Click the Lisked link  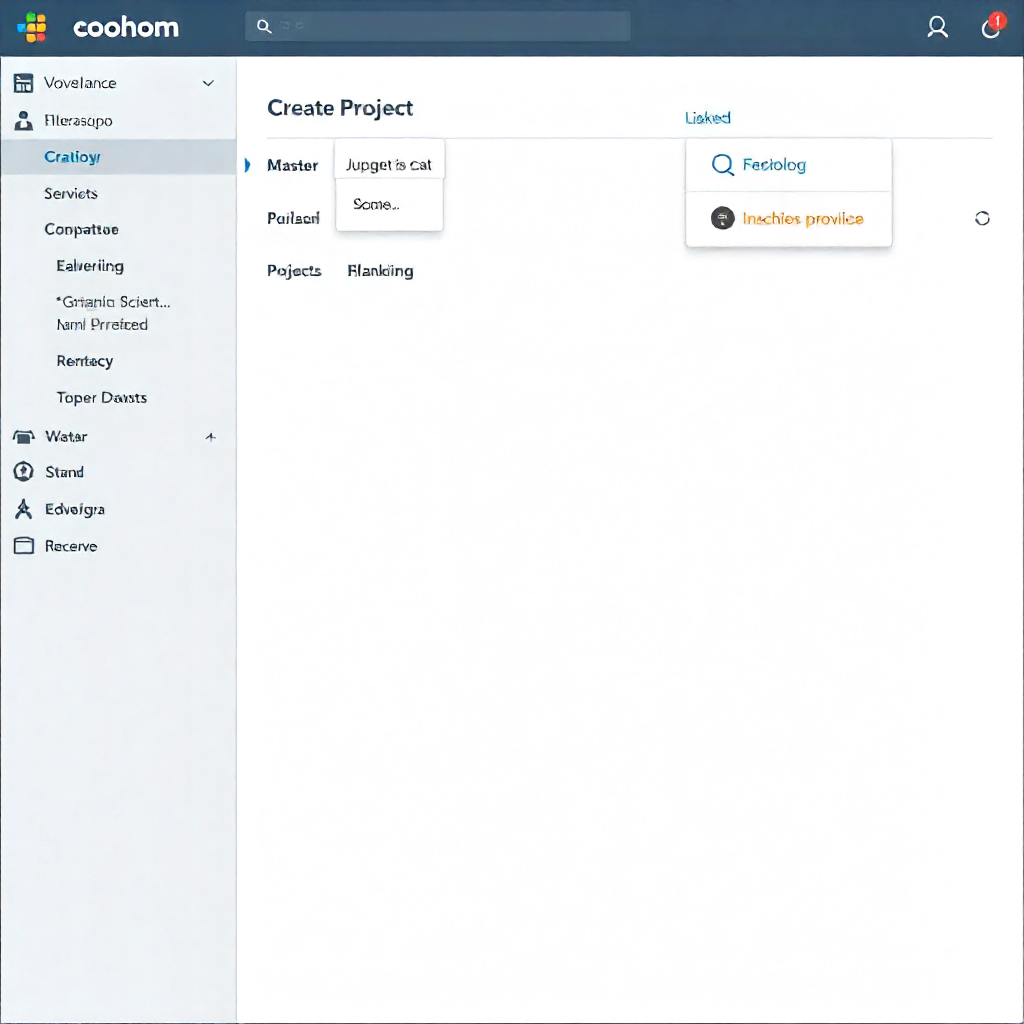[x=708, y=117]
